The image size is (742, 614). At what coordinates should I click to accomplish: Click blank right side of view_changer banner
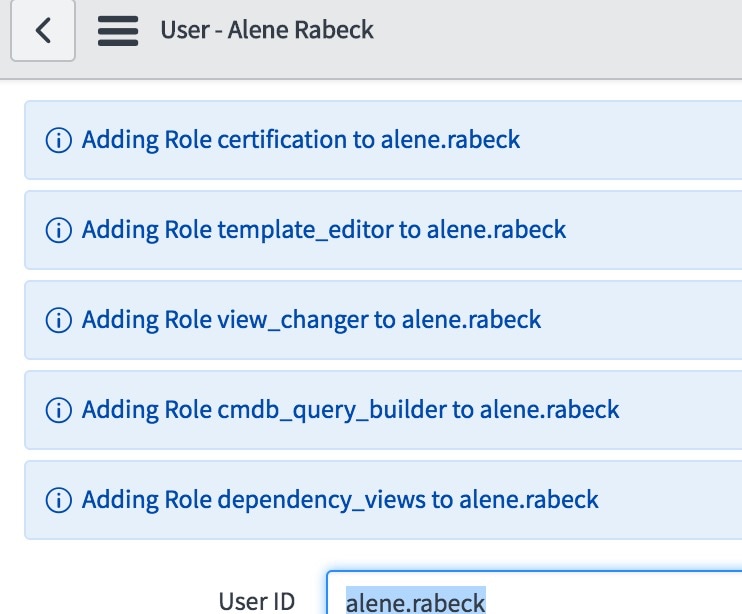[650, 320]
